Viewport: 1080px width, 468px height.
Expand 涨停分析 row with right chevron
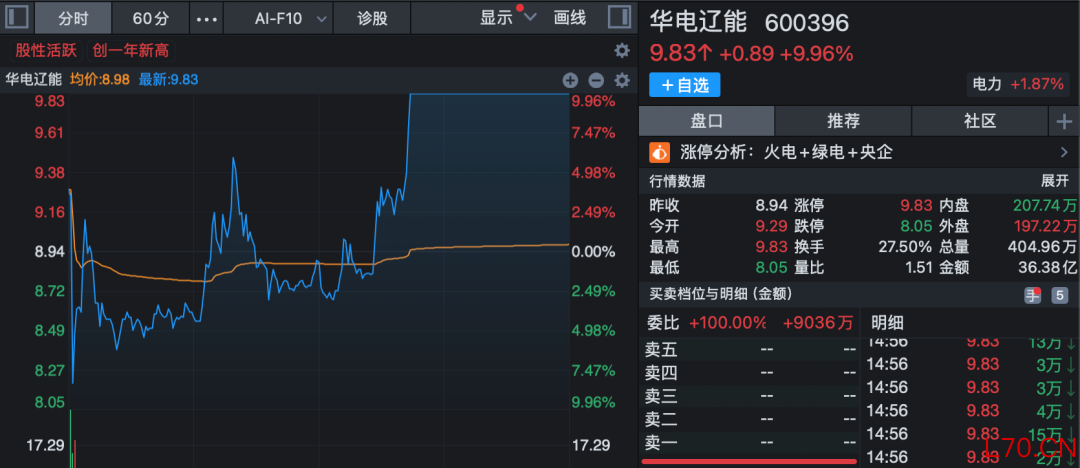1064,152
